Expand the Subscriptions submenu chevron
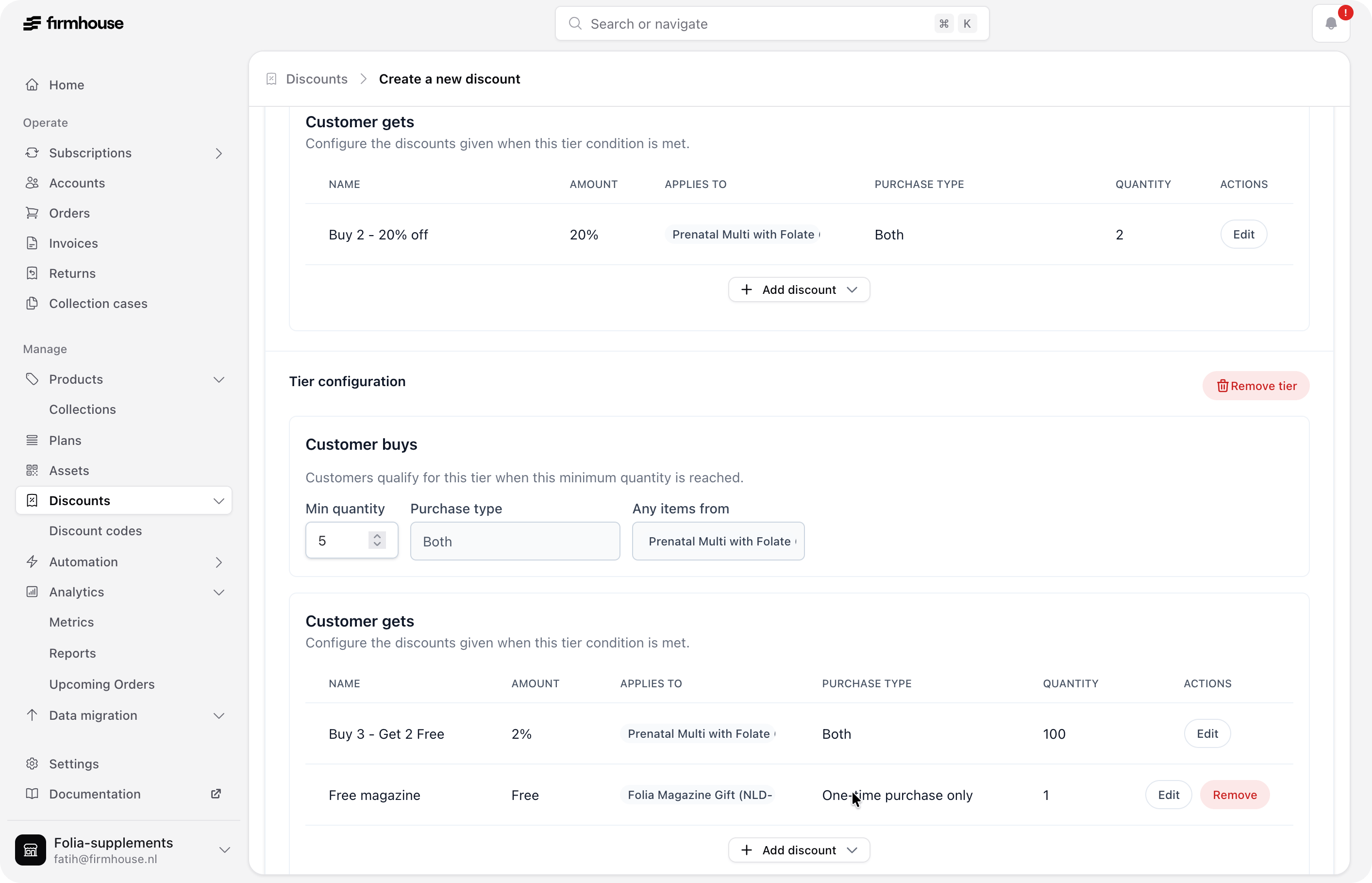 click(219, 153)
